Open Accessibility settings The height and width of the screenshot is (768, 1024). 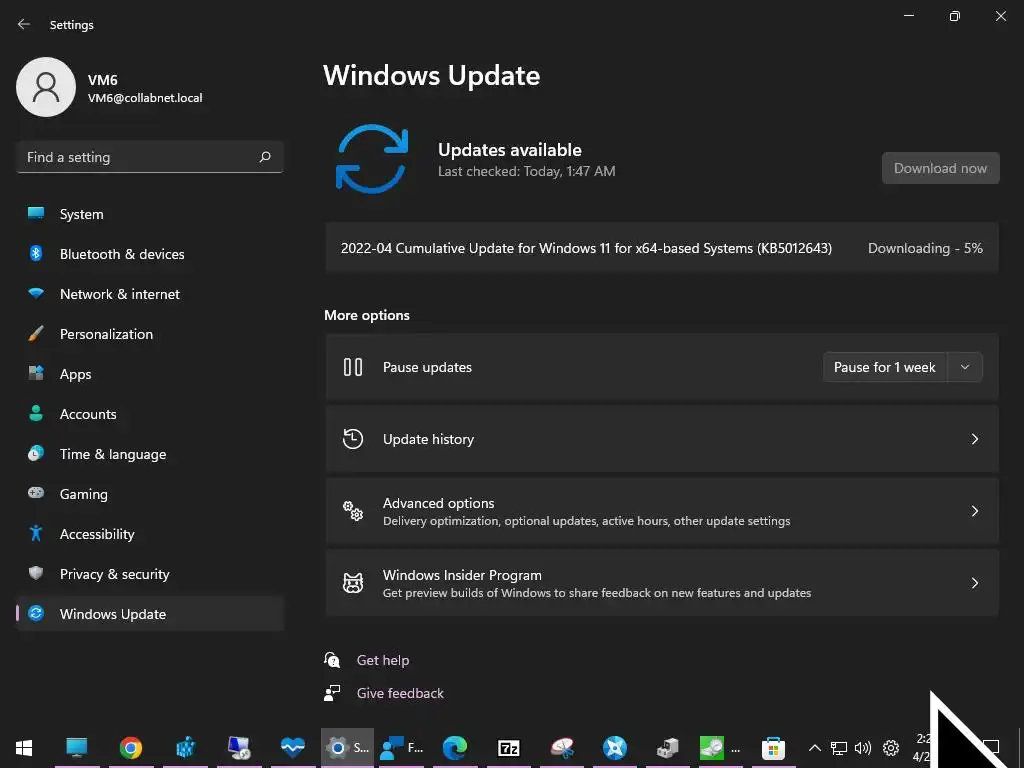tap(150, 534)
